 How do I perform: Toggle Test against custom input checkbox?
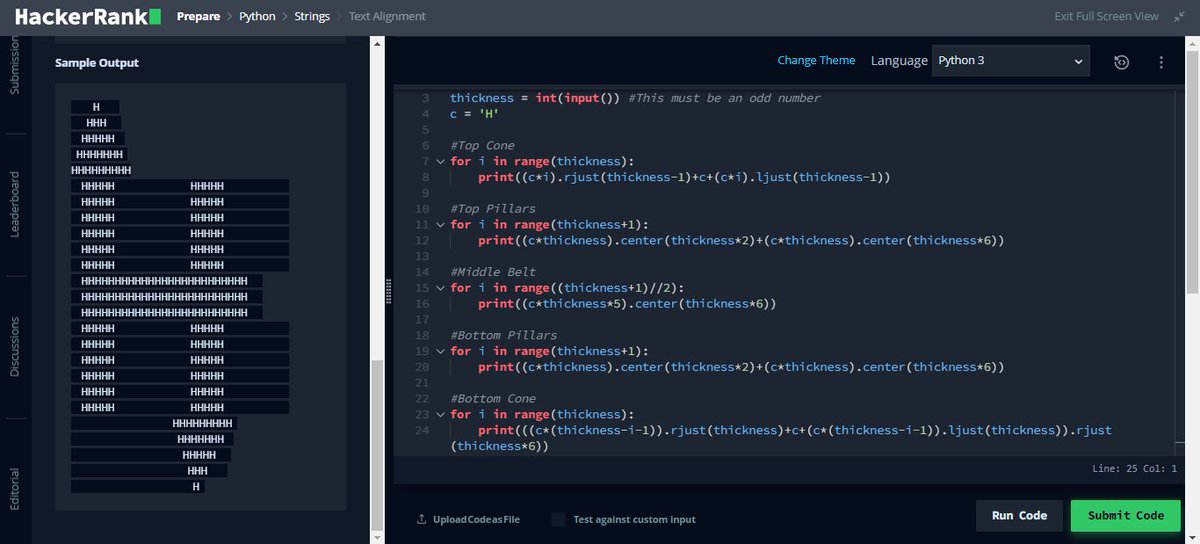pyautogui.click(x=559, y=519)
